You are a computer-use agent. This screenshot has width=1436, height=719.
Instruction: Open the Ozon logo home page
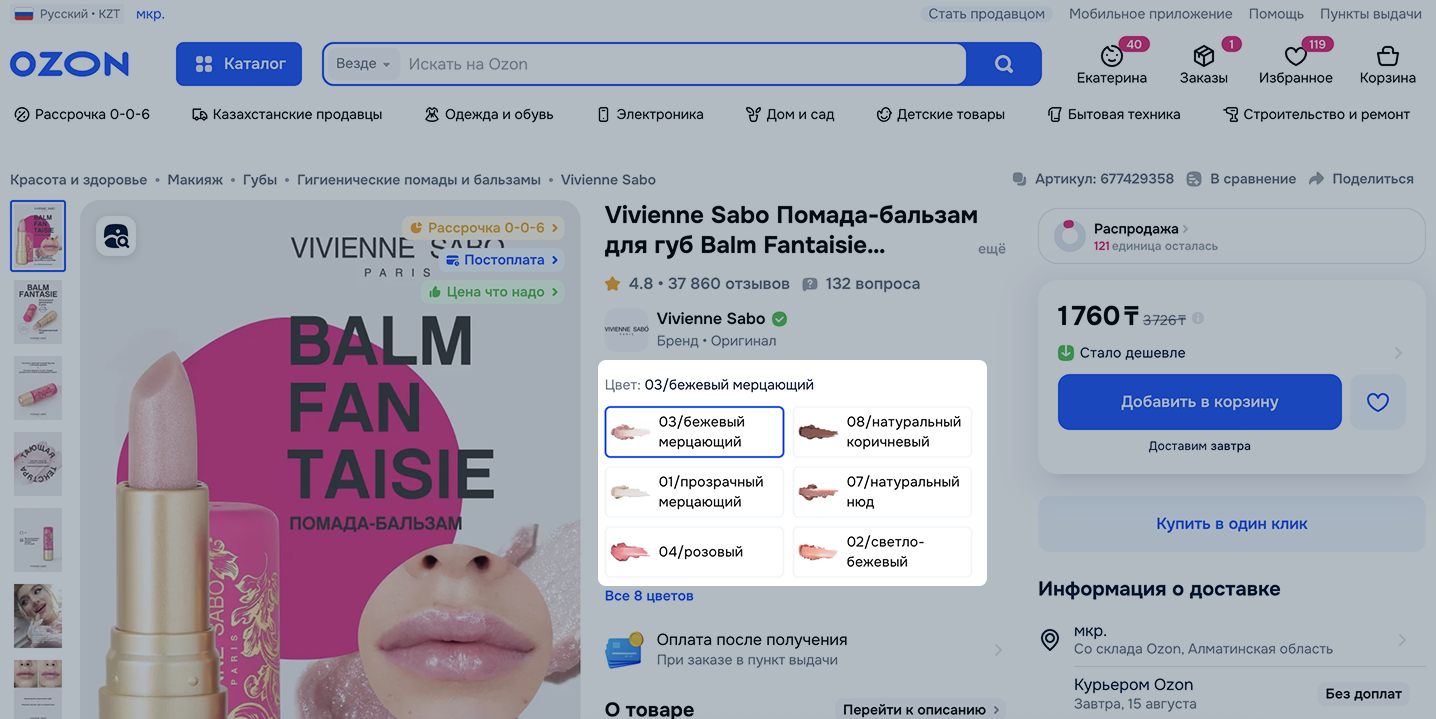(70, 64)
